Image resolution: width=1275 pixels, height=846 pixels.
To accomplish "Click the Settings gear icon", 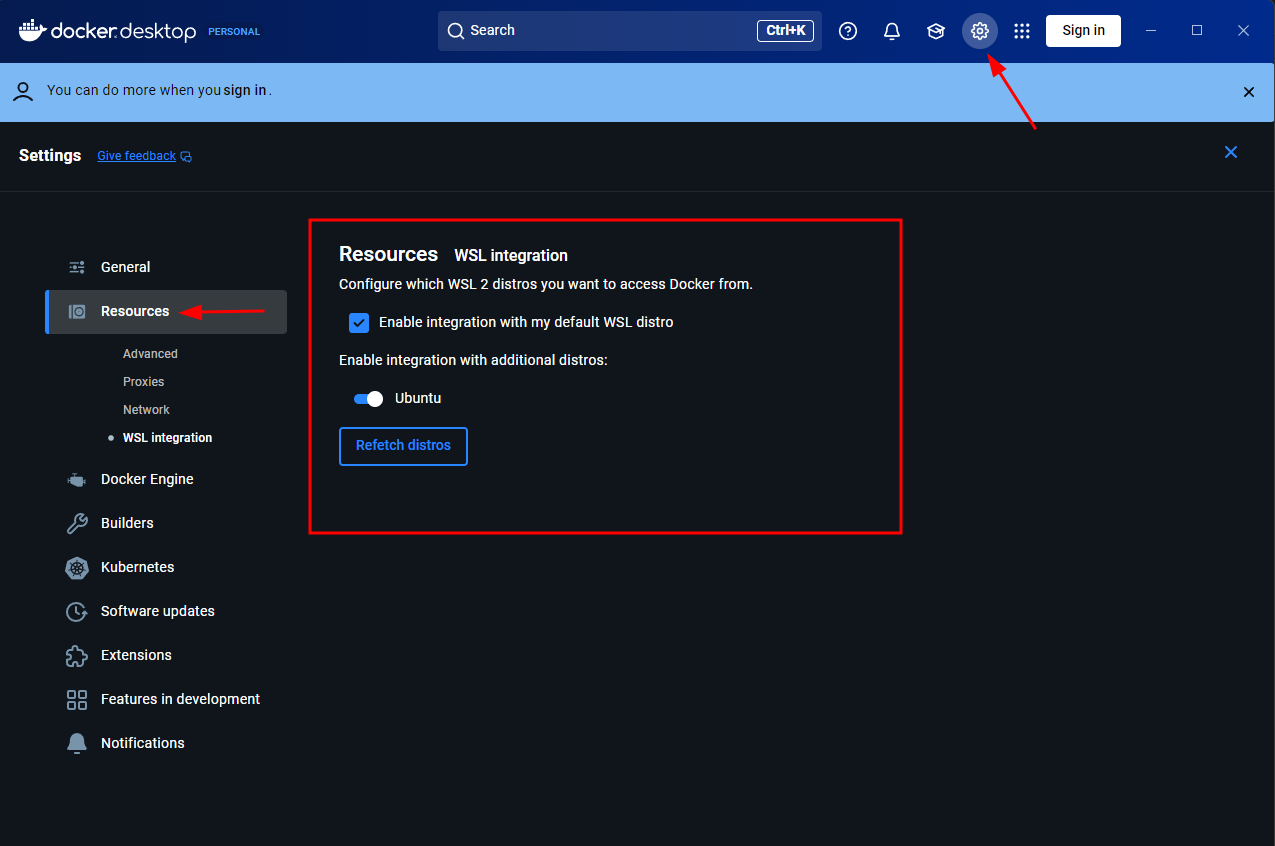I will [980, 31].
